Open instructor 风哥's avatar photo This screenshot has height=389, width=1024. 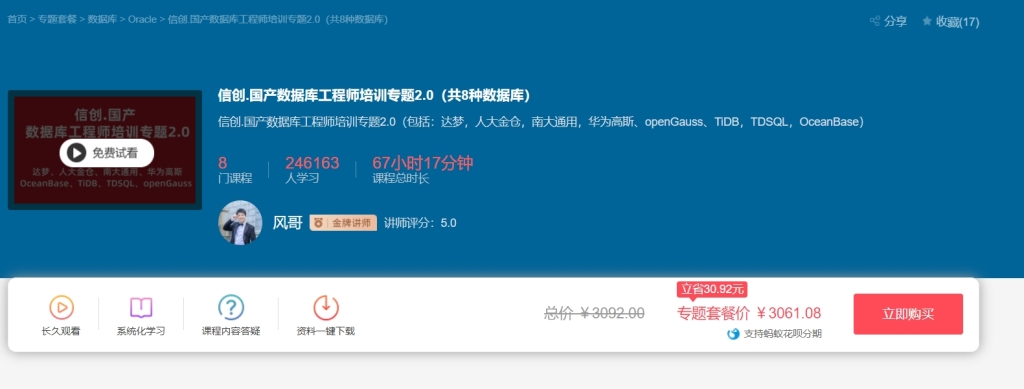point(240,223)
